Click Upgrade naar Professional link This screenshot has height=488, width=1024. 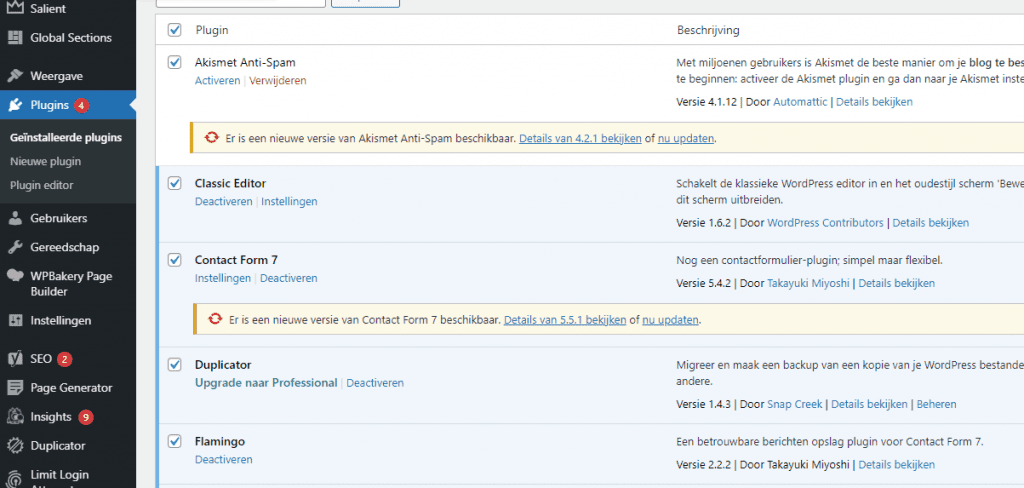pos(266,383)
